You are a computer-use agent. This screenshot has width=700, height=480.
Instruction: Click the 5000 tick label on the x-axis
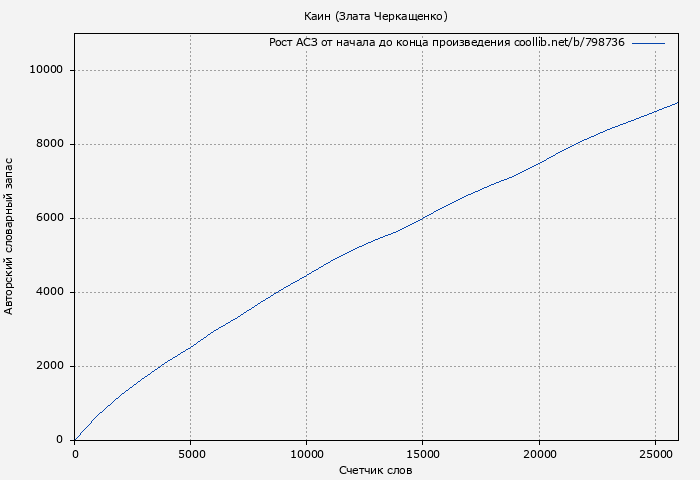coord(191,453)
